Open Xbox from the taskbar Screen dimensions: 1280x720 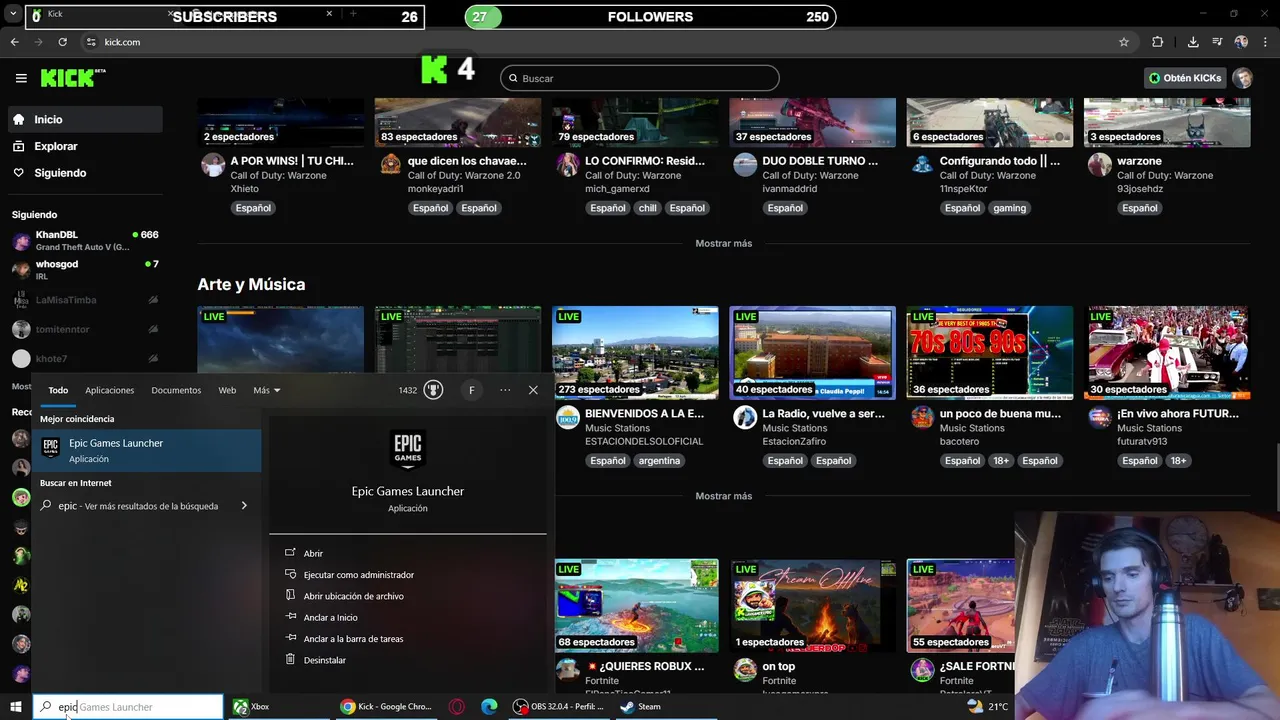pos(252,706)
